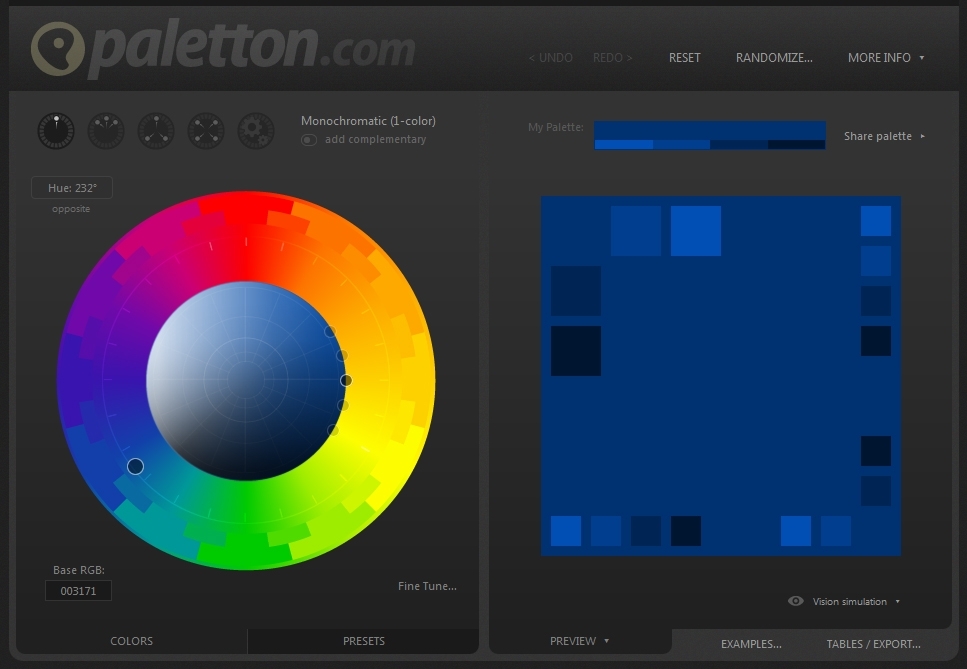
Task: Select the Free style gear icon
Action: 256,130
